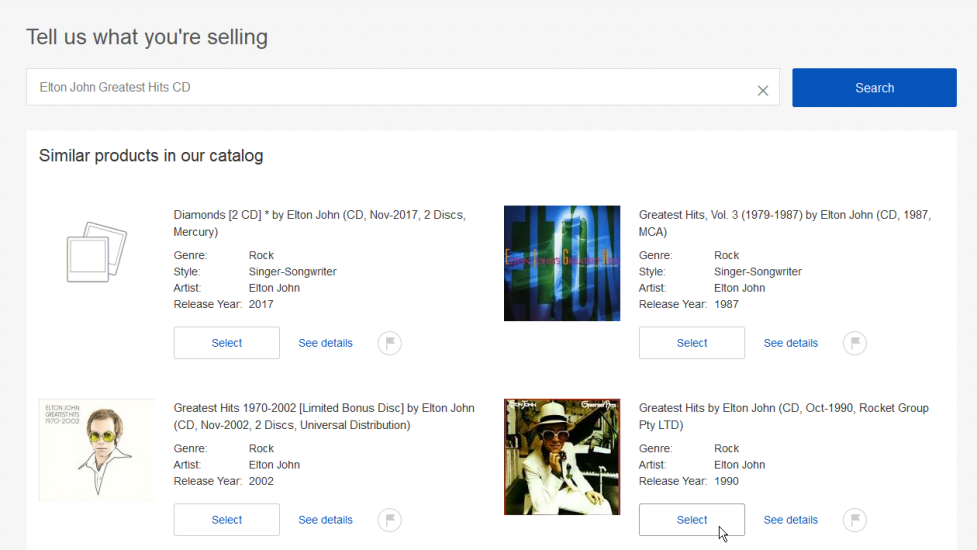Image resolution: width=977 pixels, height=550 pixels.
Task: See details for Greatest Hits 1970-2002
Action: 325,520
